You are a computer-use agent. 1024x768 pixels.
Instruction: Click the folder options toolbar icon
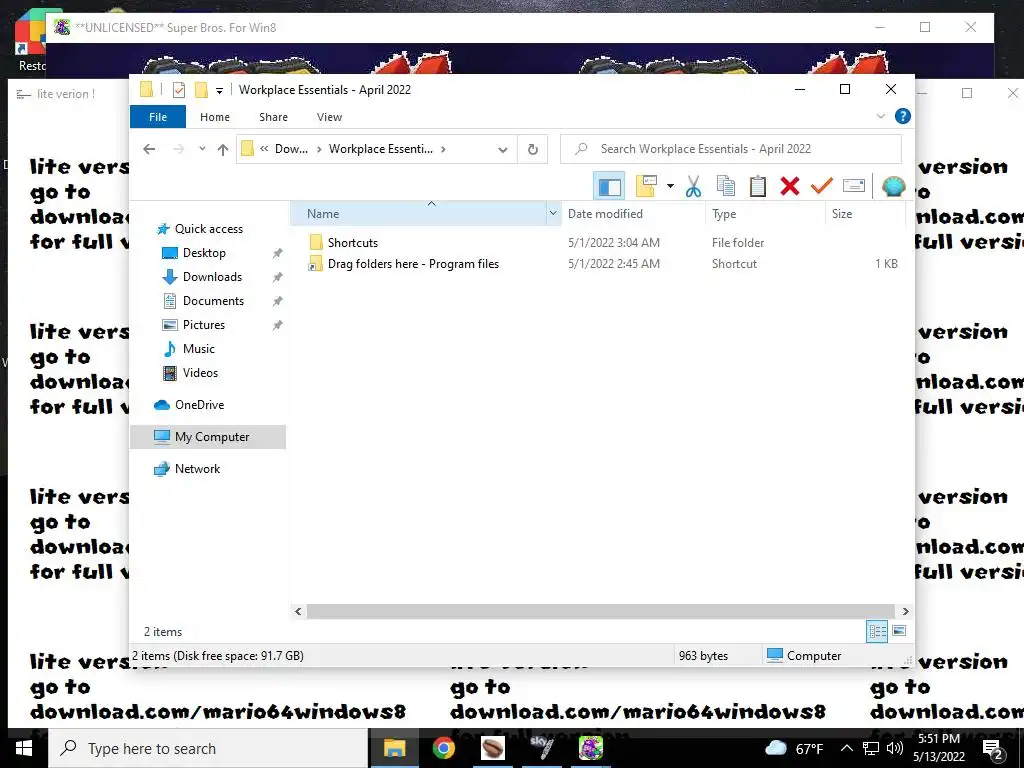(x=646, y=186)
